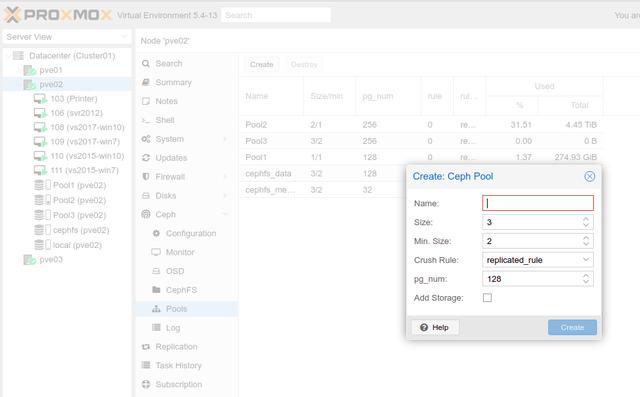Click the Create button in the dialog
The image size is (640, 397).
pyautogui.click(x=572, y=327)
